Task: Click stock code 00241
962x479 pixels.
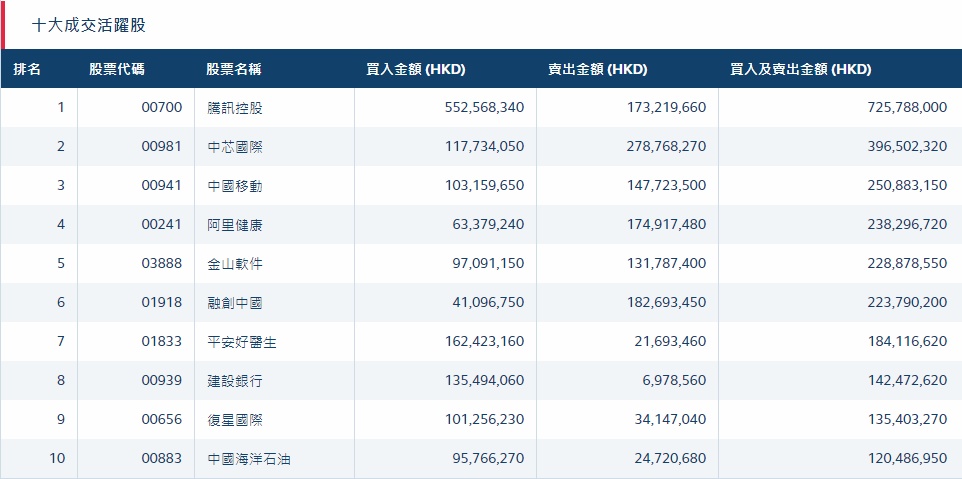Action: click(x=162, y=225)
